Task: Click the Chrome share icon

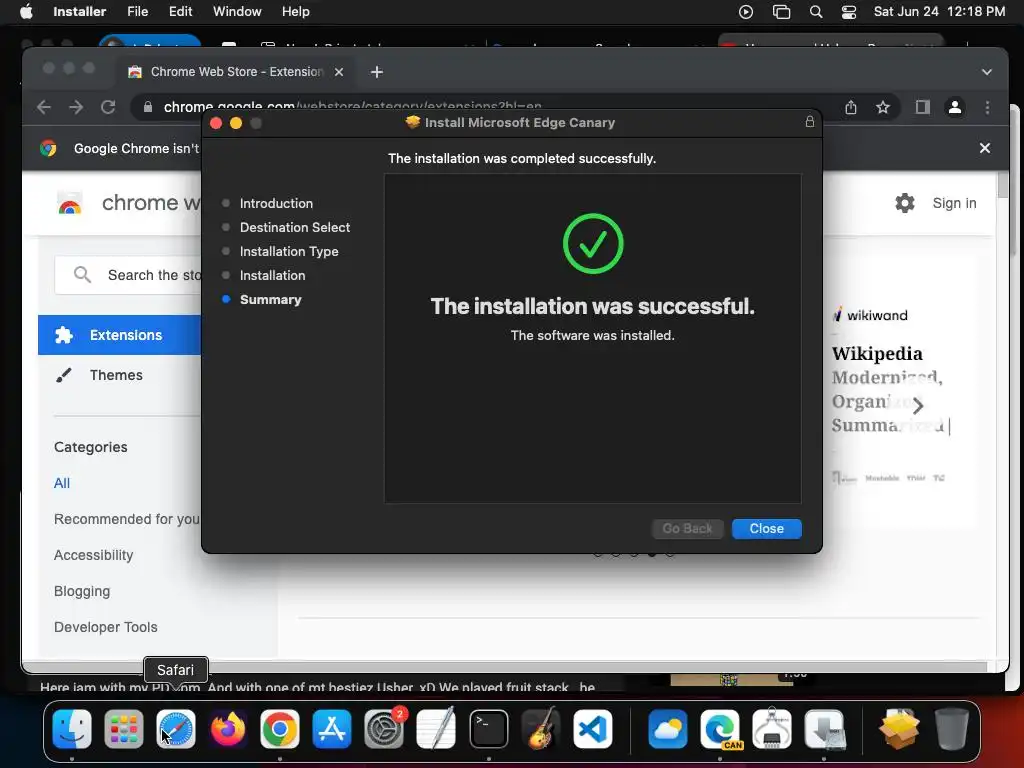Action: (850, 107)
